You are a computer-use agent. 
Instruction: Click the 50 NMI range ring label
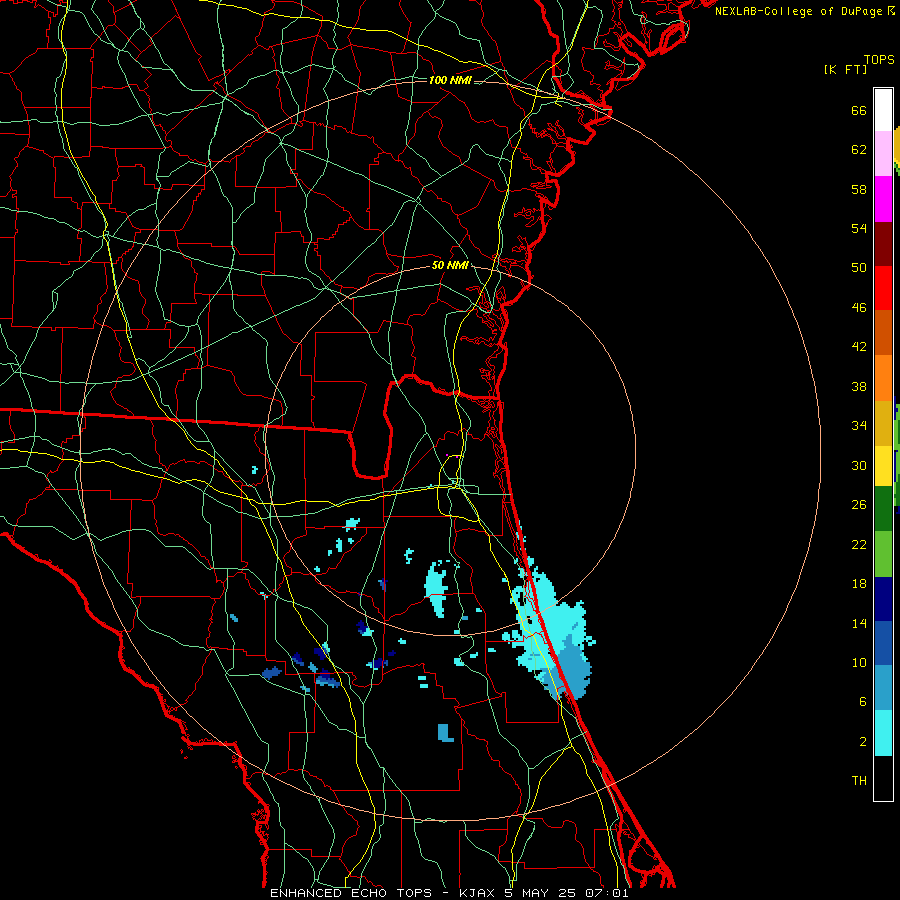tap(450, 265)
